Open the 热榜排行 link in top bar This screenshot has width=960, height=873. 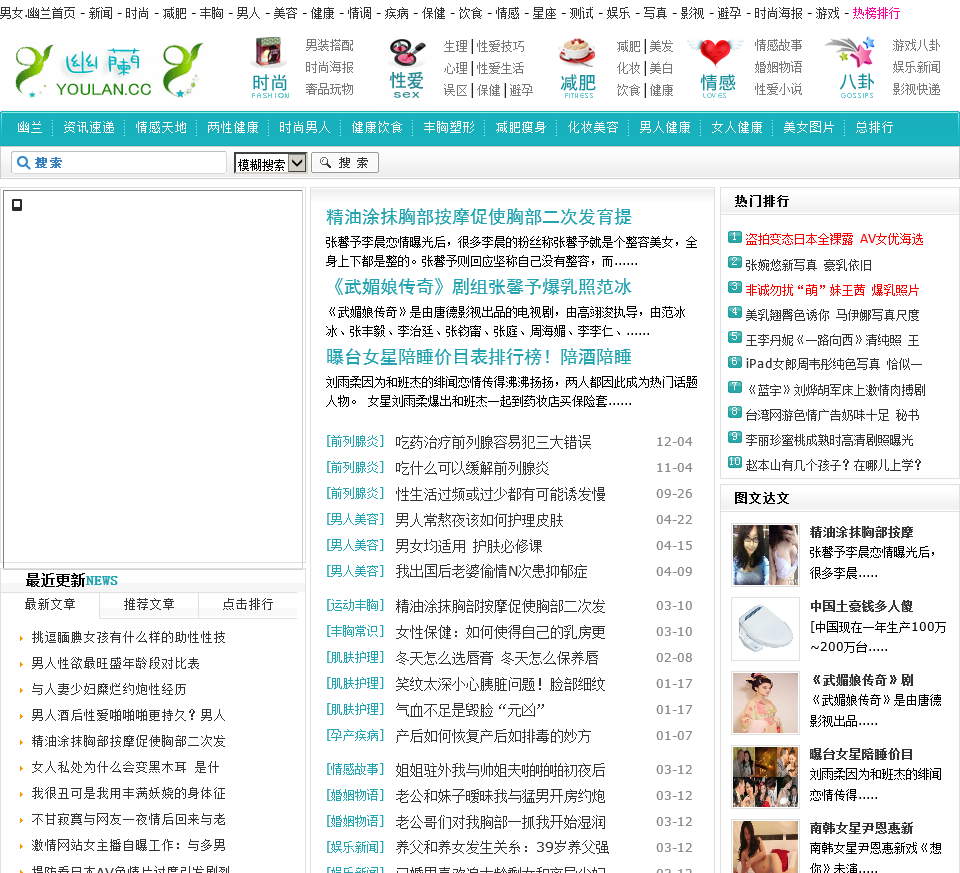pyautogui.click(x=876, y=13)
